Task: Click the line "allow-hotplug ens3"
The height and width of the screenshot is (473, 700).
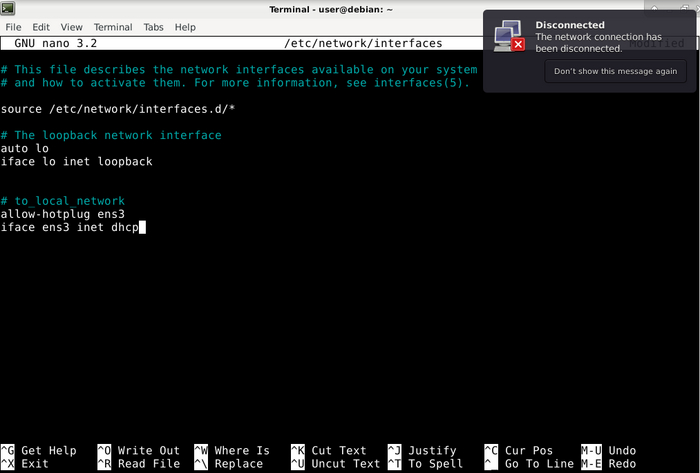Action: [62, 214]
